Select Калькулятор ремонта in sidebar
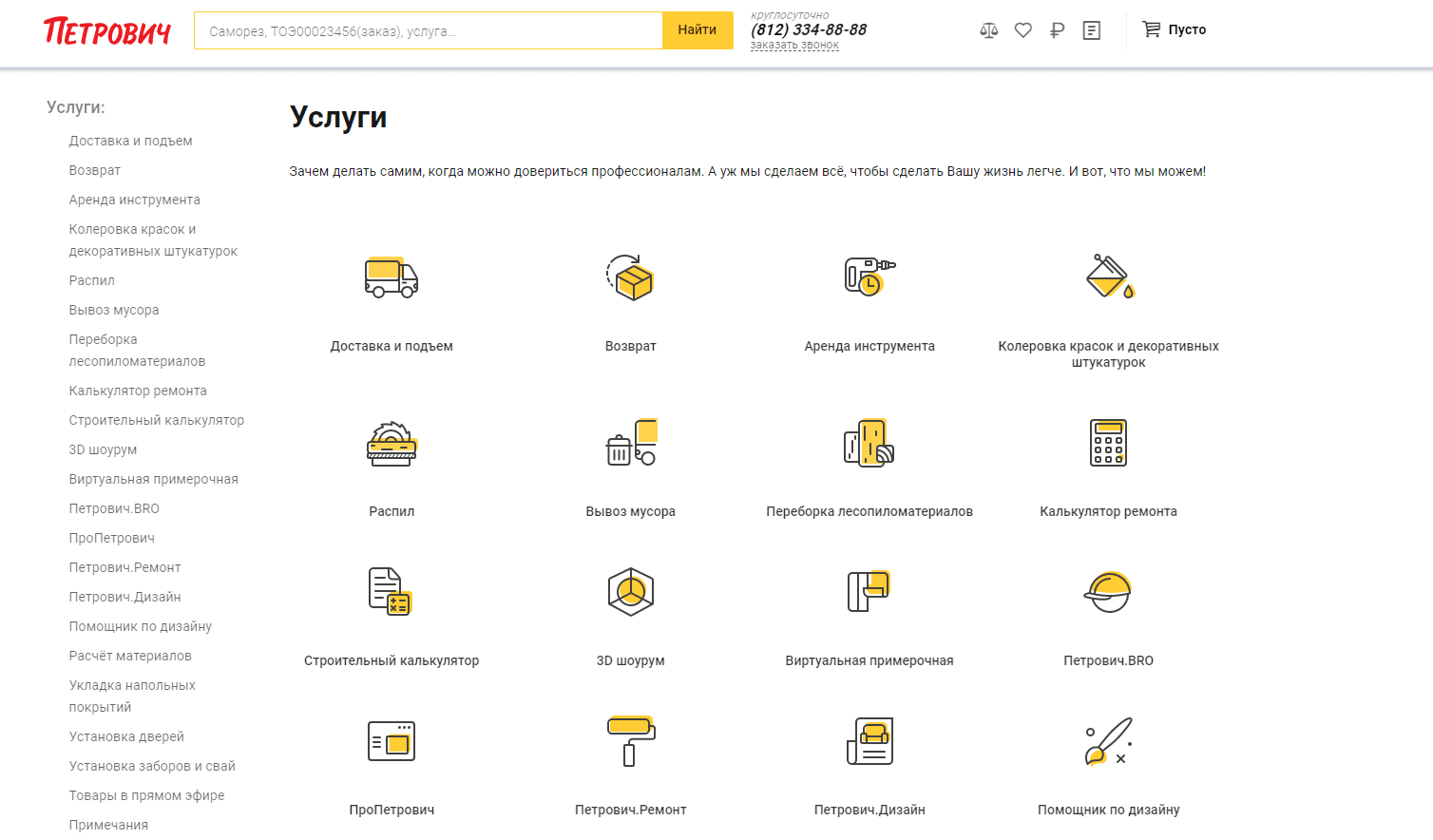The height and width of the screenshot is (840, 1433). [x=138, y=391]
